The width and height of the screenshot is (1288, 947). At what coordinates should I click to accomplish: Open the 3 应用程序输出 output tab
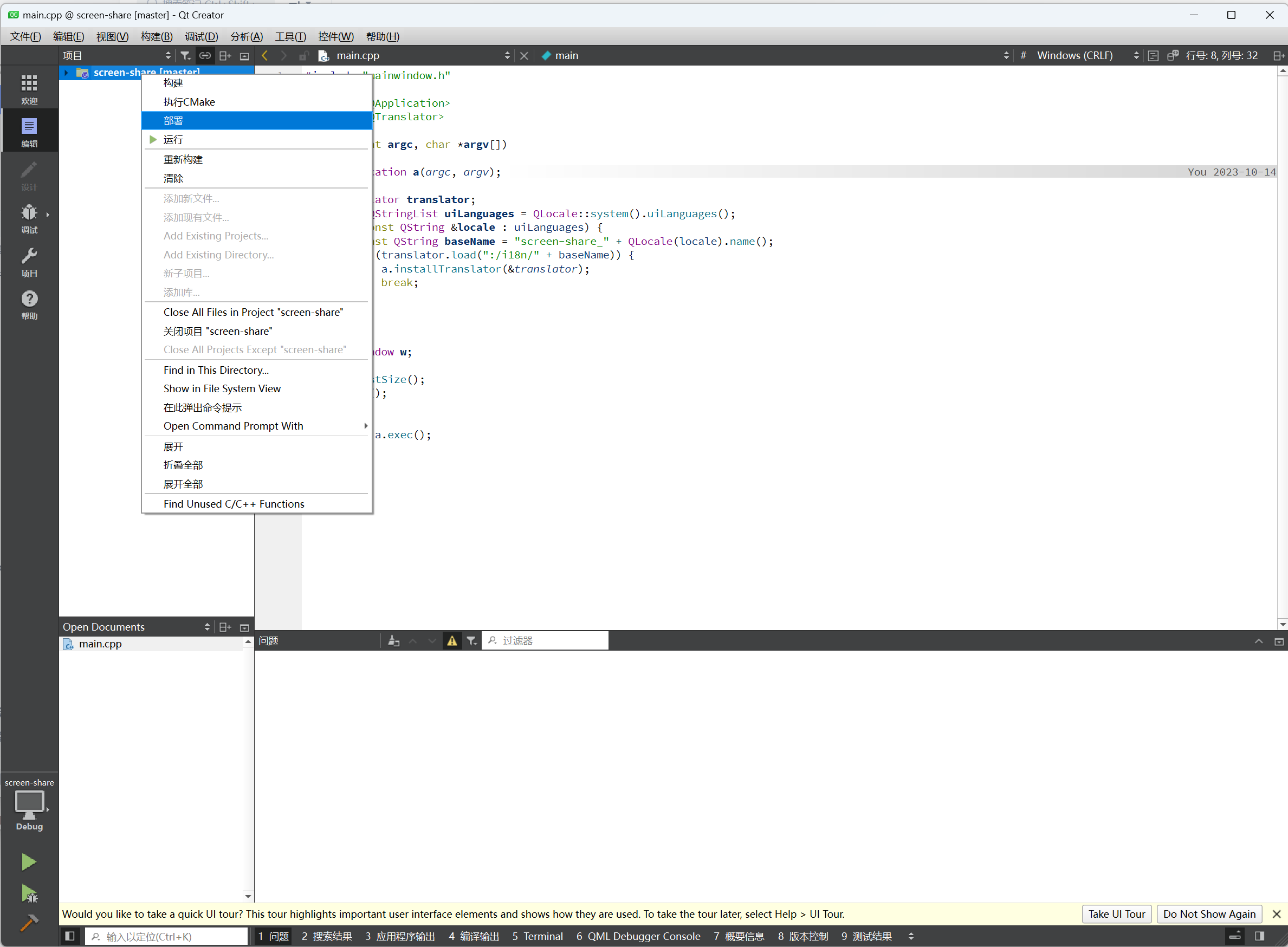coord(399,936)
